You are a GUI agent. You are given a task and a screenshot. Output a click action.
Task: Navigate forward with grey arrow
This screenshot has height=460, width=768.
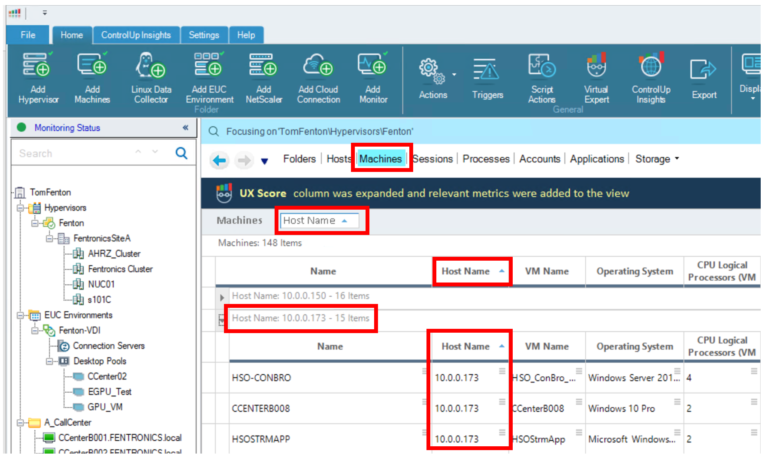[244, 160]
